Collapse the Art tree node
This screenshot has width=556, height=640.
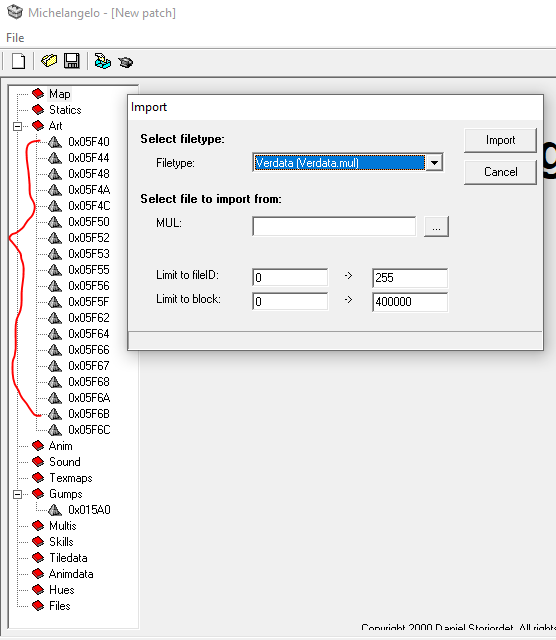[17, 126]
